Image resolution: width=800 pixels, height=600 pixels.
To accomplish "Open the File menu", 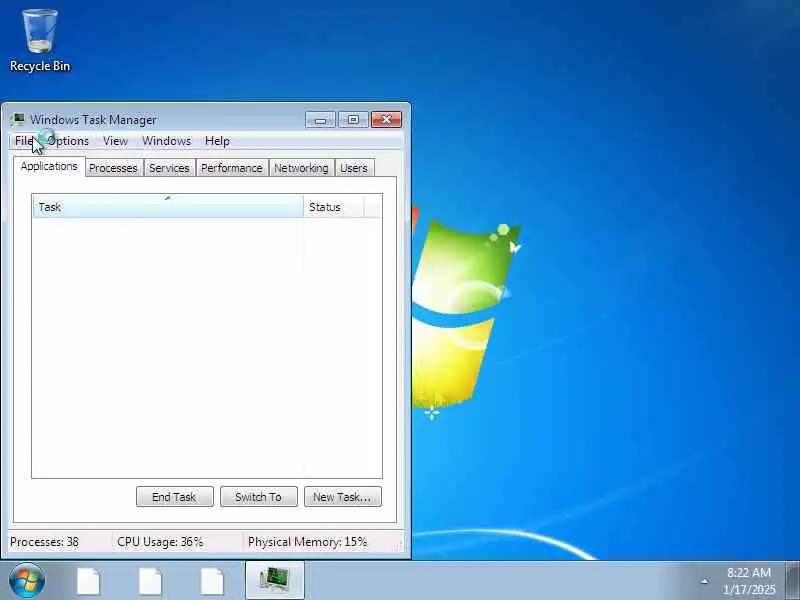I will (x=24, y=141).
